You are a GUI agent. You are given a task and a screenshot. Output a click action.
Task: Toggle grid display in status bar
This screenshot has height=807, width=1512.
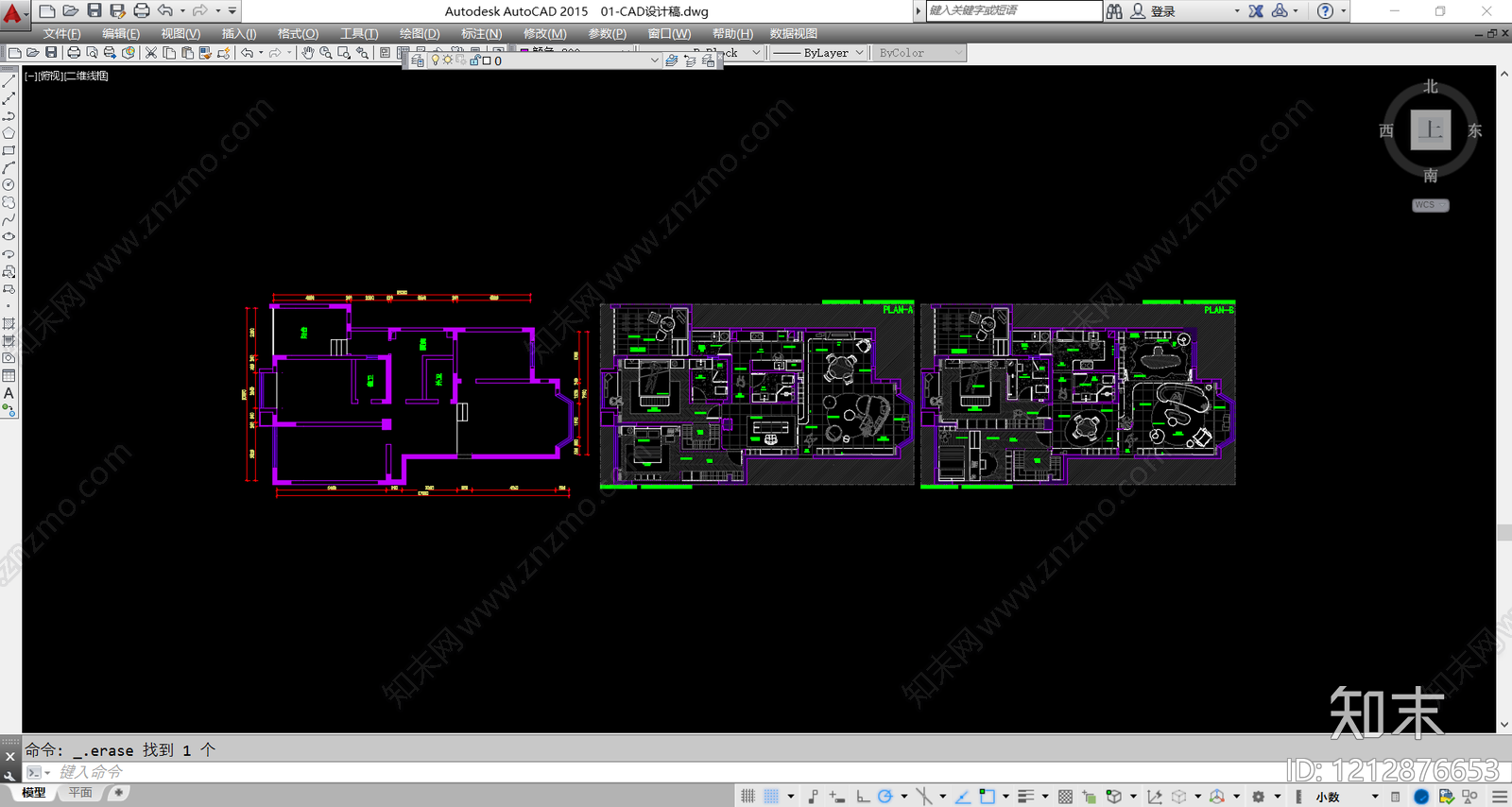pos(747,797)
